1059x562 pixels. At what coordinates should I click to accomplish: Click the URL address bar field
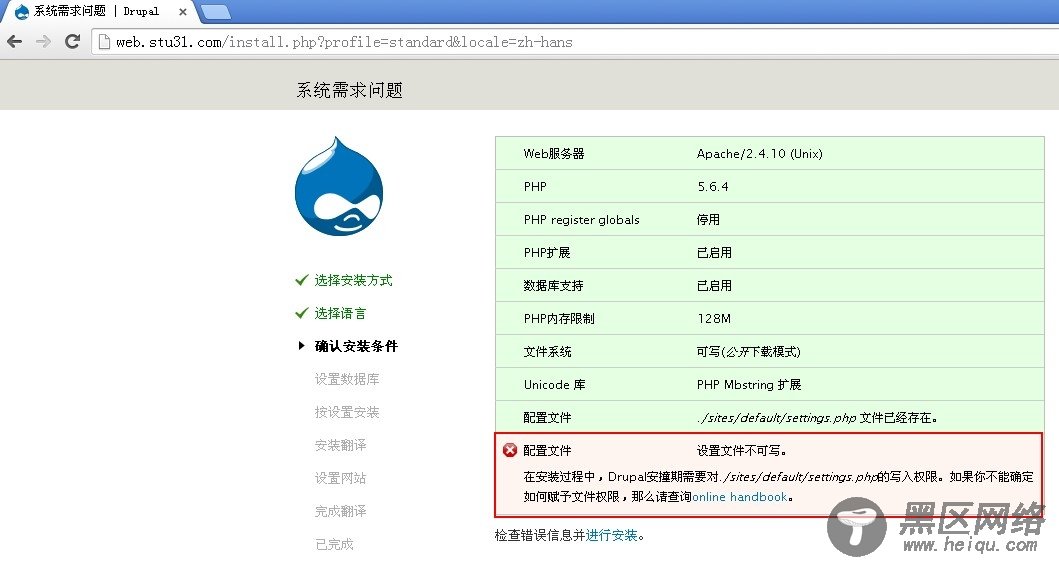[x=500, y=42]
